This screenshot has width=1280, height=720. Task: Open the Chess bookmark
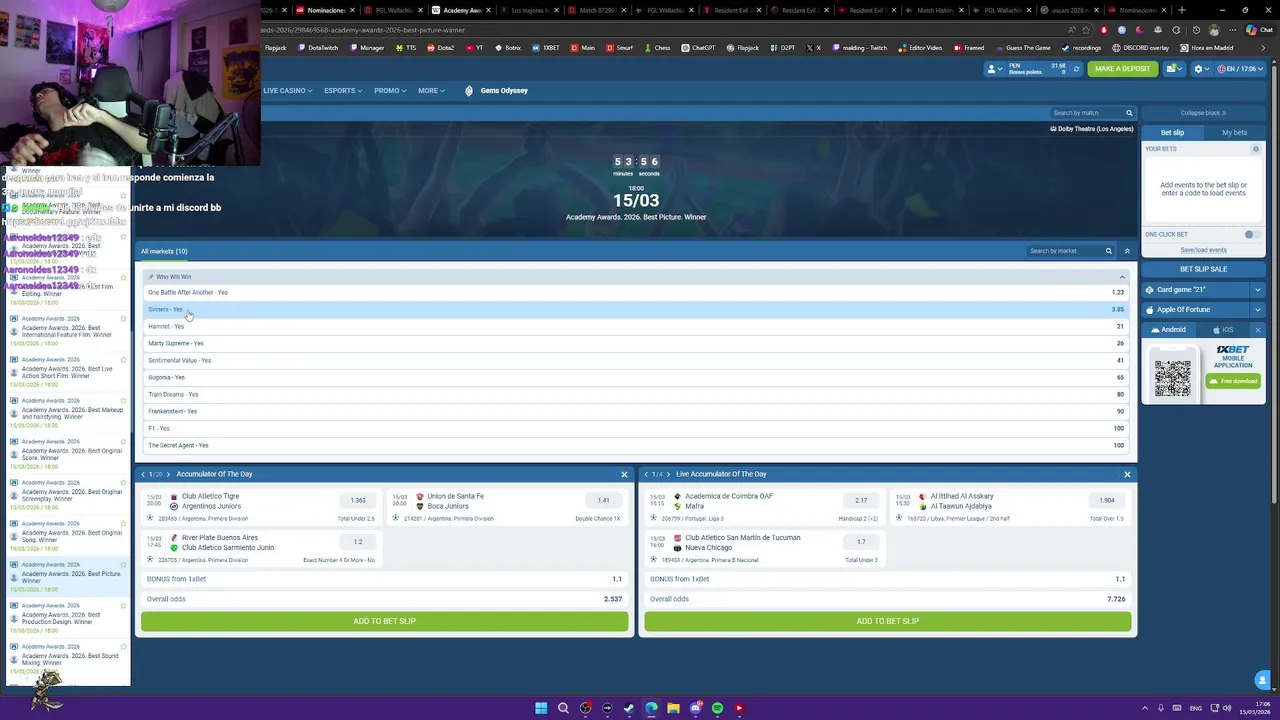657,48
